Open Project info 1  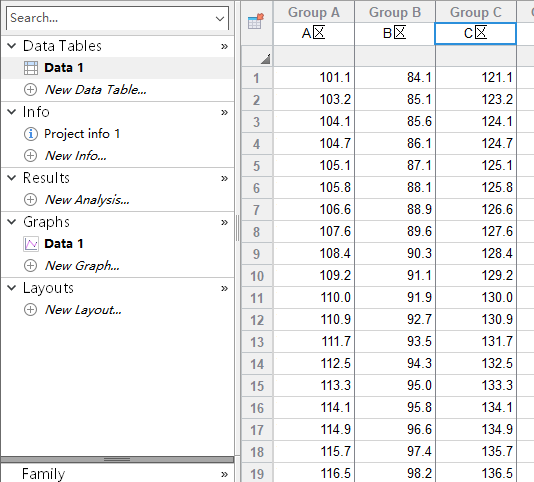[82, 134]
